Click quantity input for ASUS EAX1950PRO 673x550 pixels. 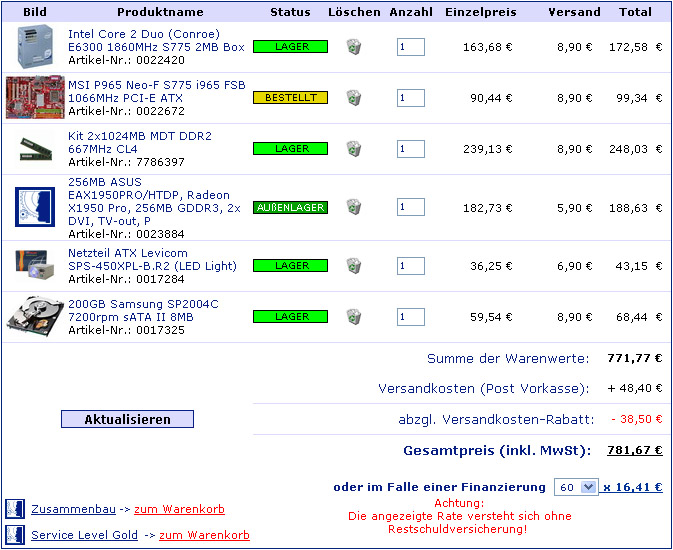[411, 207]
